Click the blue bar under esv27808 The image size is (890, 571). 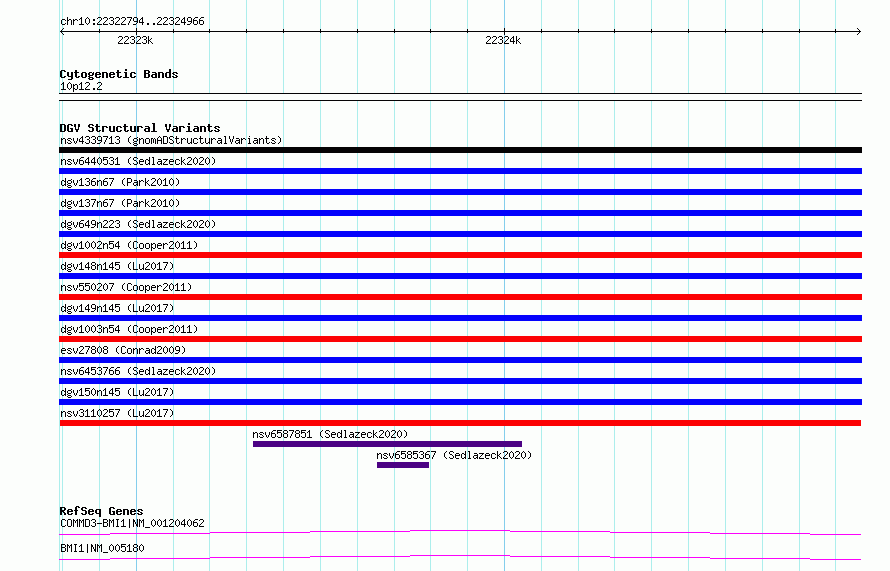pyautogui.click(x=460, y=360)
